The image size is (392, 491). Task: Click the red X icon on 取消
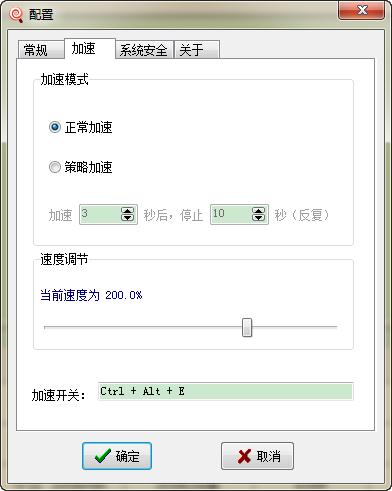(244, 456)
